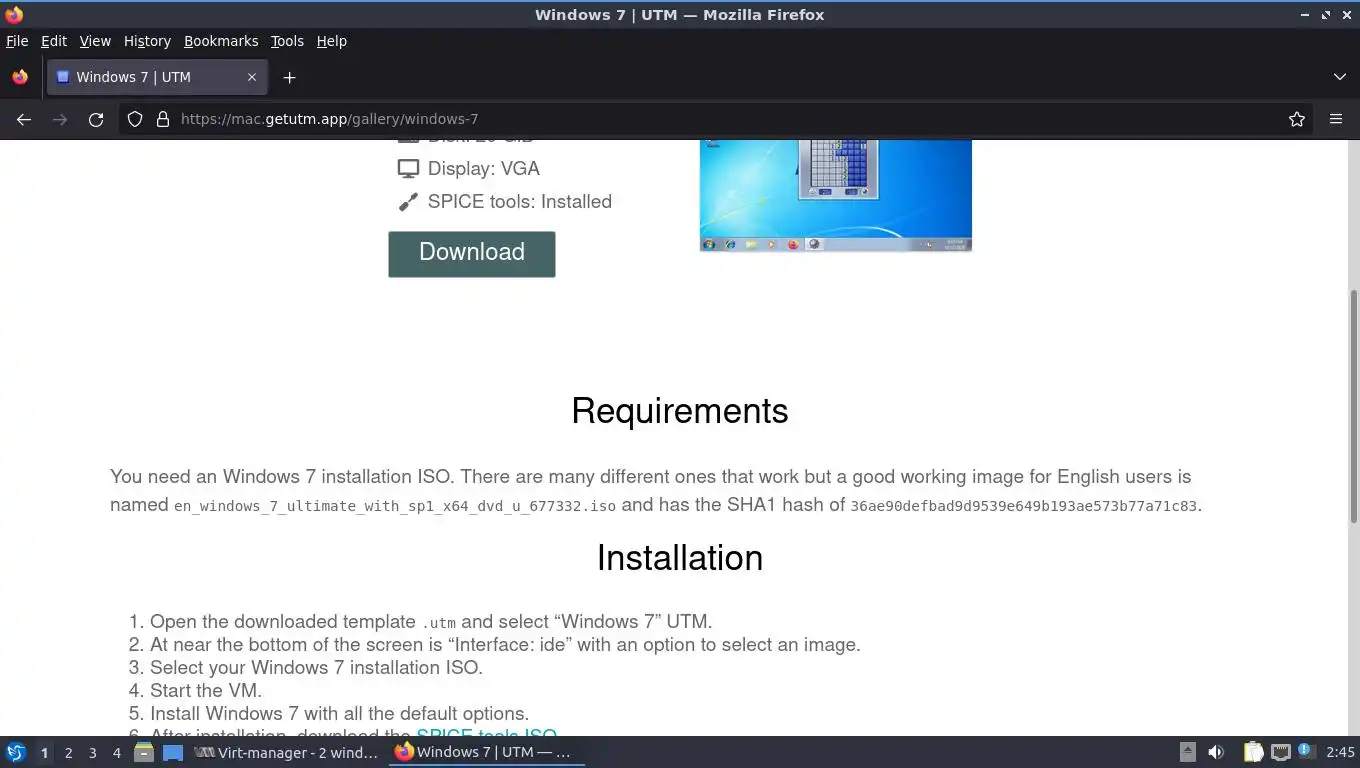Screen dimensions: 1360x768
Task: Click the tracking protection shield icon
Action: coord(135,119)
